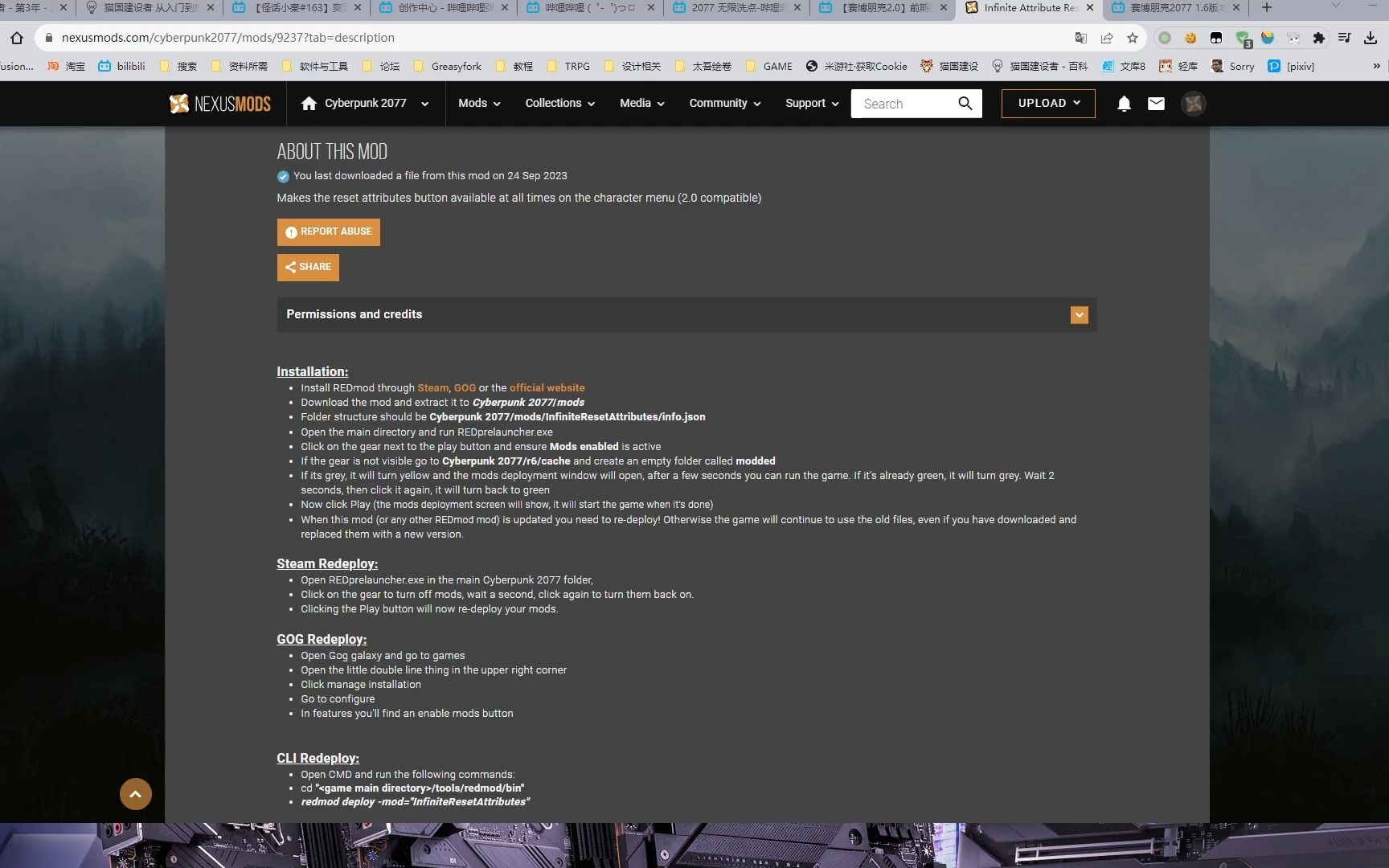Open the extensions puzzle icon
This screenshot has height=868, width=1389.
1319,38
